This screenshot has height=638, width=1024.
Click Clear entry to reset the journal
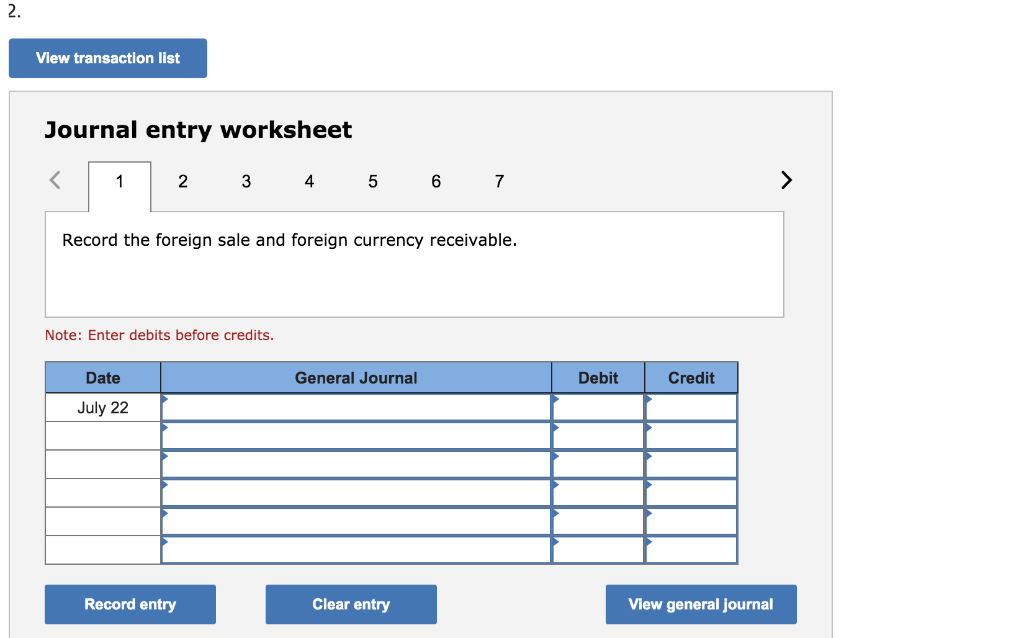[351, 604]
